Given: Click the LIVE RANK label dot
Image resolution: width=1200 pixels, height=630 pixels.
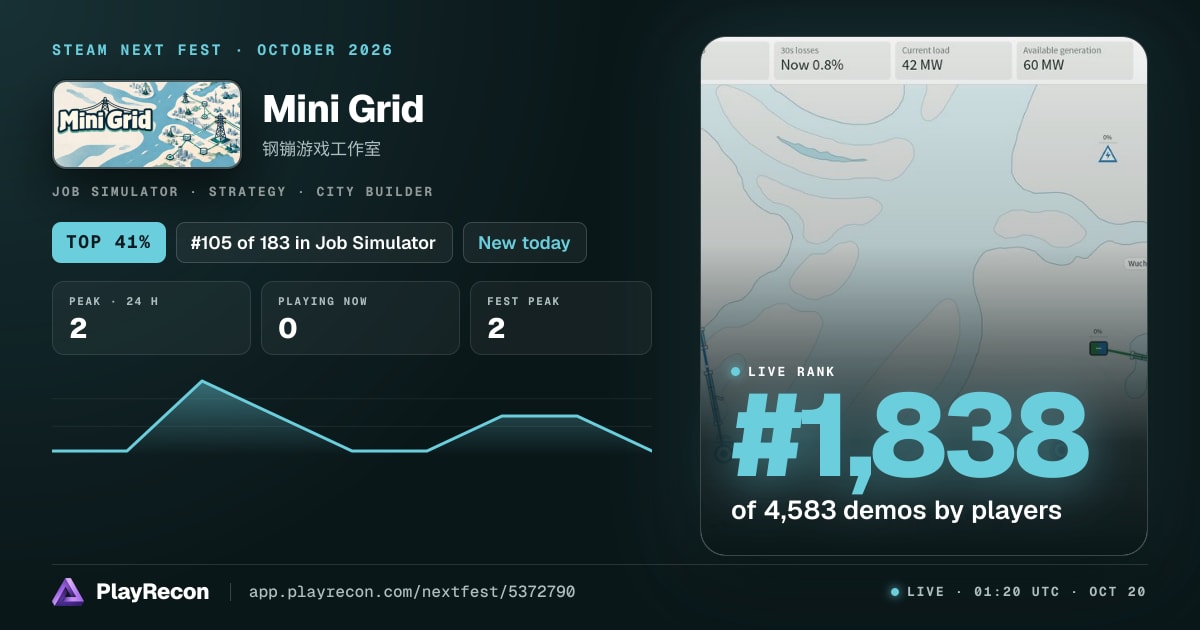Looking at the screenshot, I should pyautogui.click(x=736, y=372).
